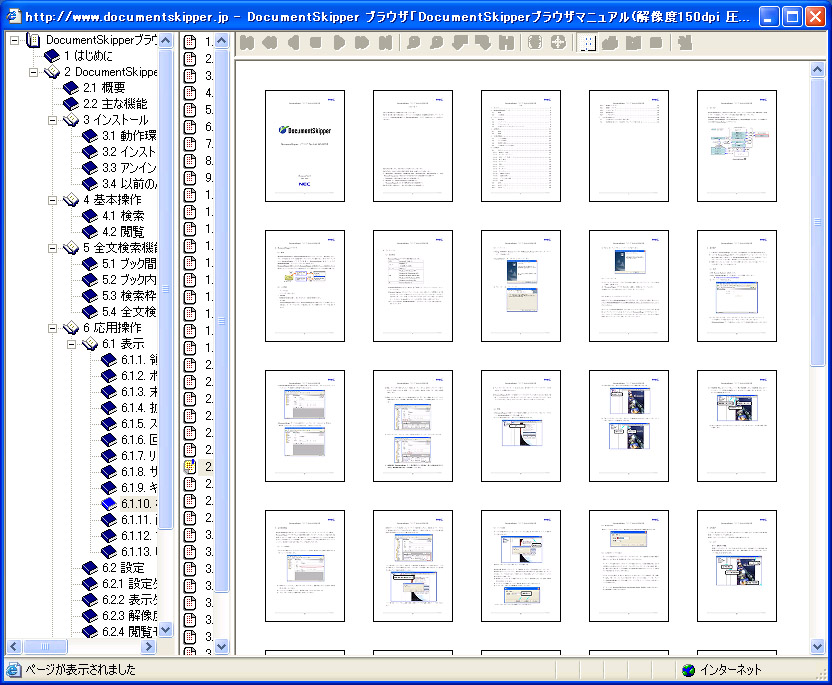
Task: Click the book icon beside 2.1 概要
Action: 71,88
